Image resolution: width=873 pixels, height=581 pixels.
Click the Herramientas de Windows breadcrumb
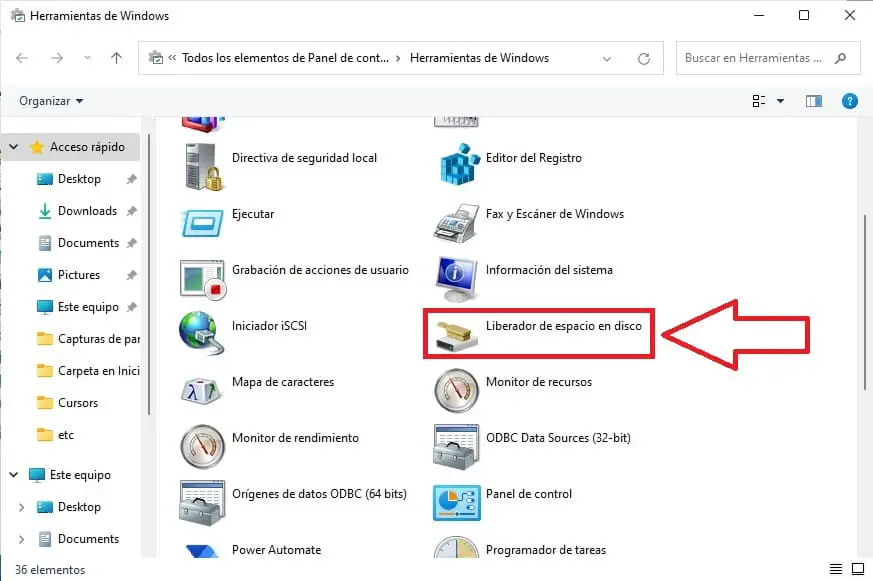(x=479, y=58)
